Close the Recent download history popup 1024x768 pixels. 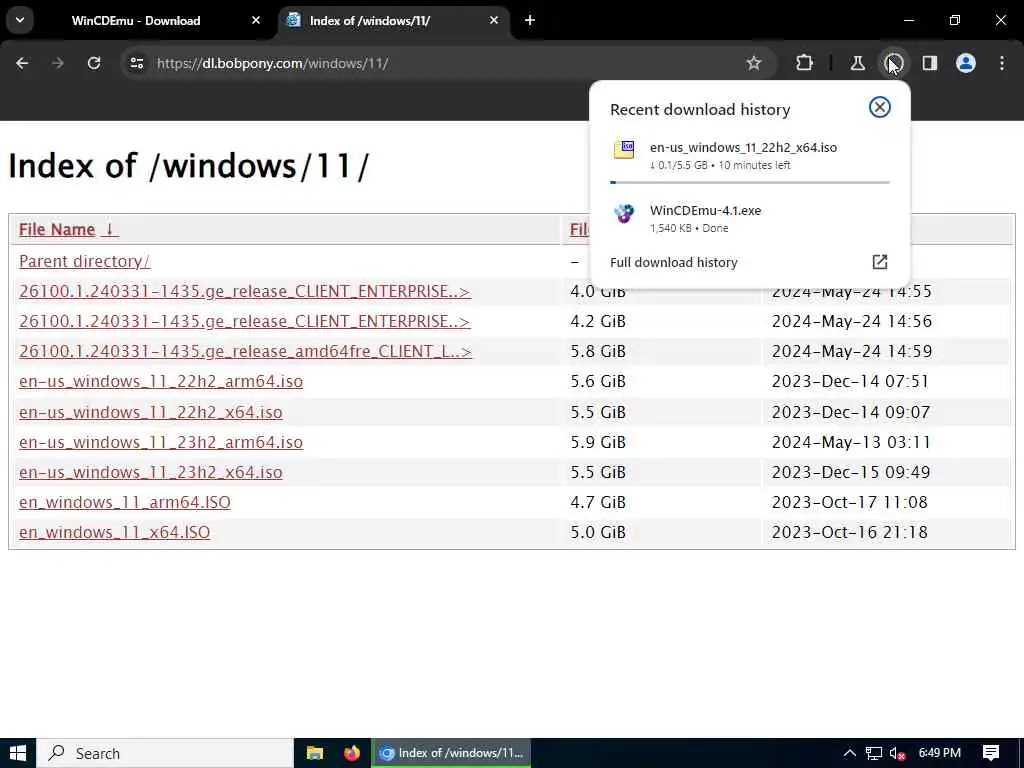880,107
